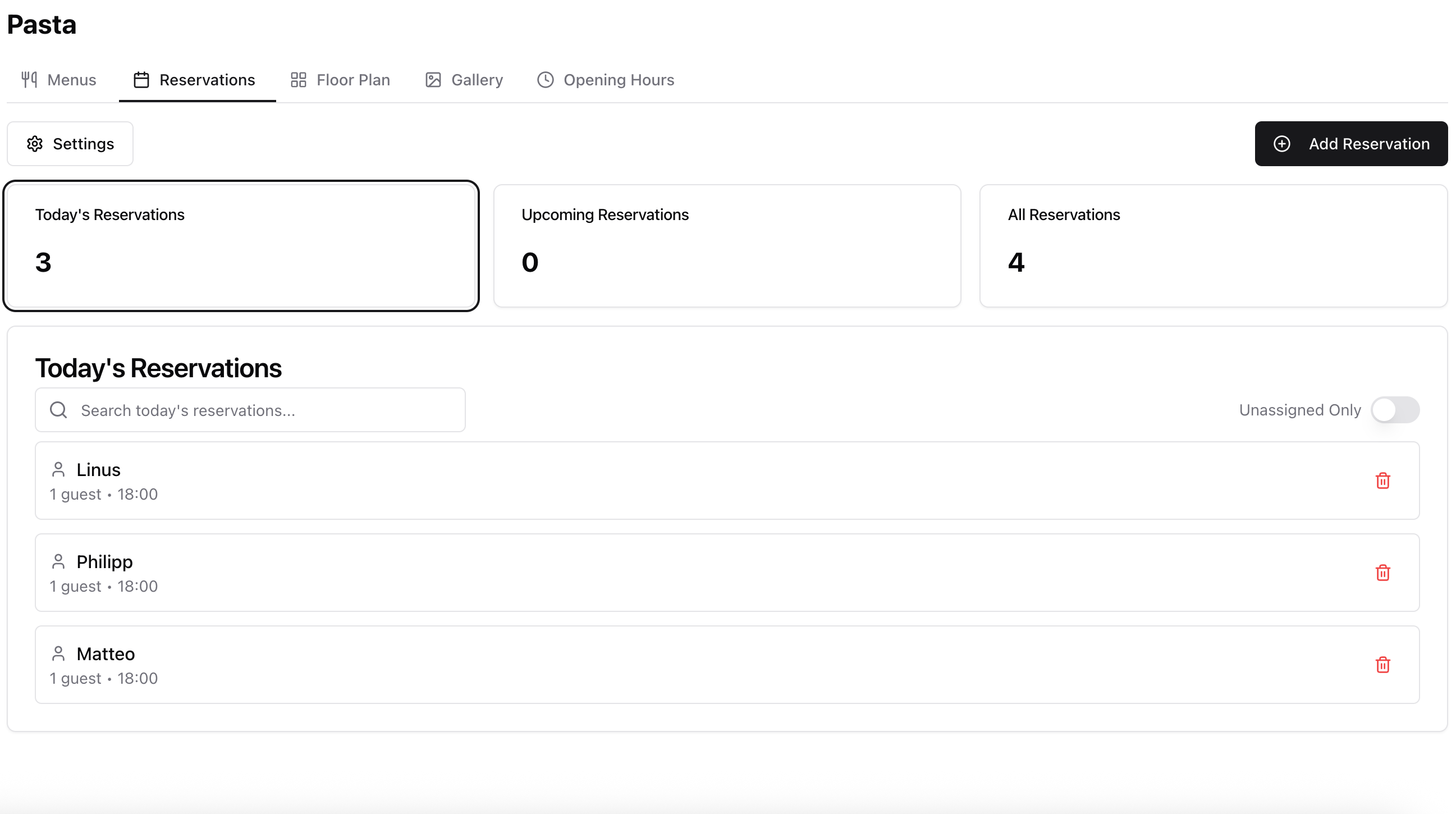Click the count 3 in Today's card
The height and width of the screenshot is (814, 1456).
[44, 262]
